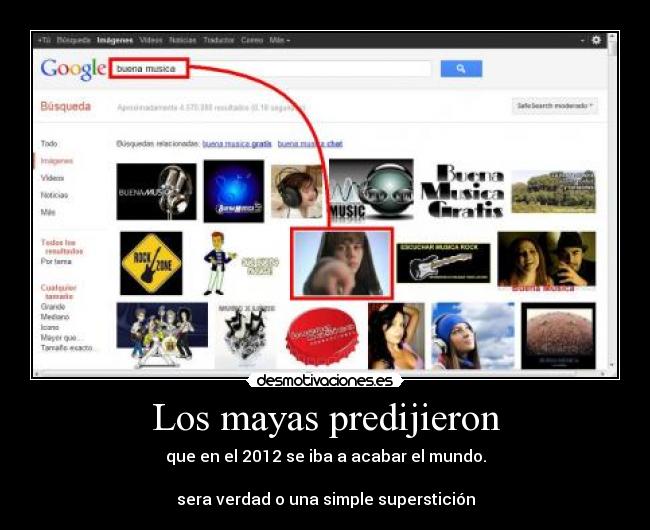Select Noticias in the left sidebar

[54, 195]
